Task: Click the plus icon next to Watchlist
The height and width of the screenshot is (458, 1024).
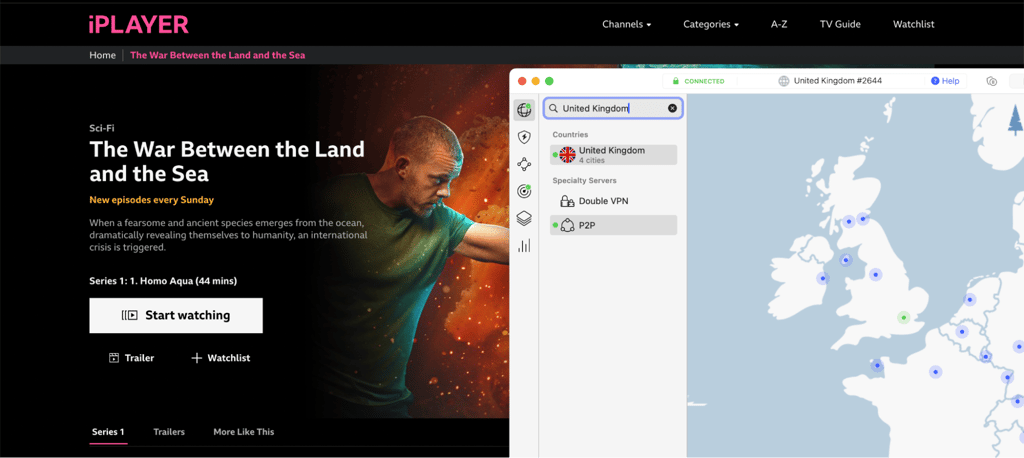Action: click(197, 358)
